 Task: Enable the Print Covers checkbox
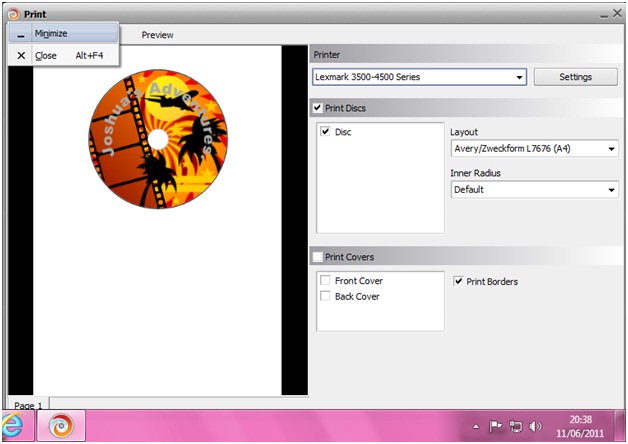tap(318, 257)
